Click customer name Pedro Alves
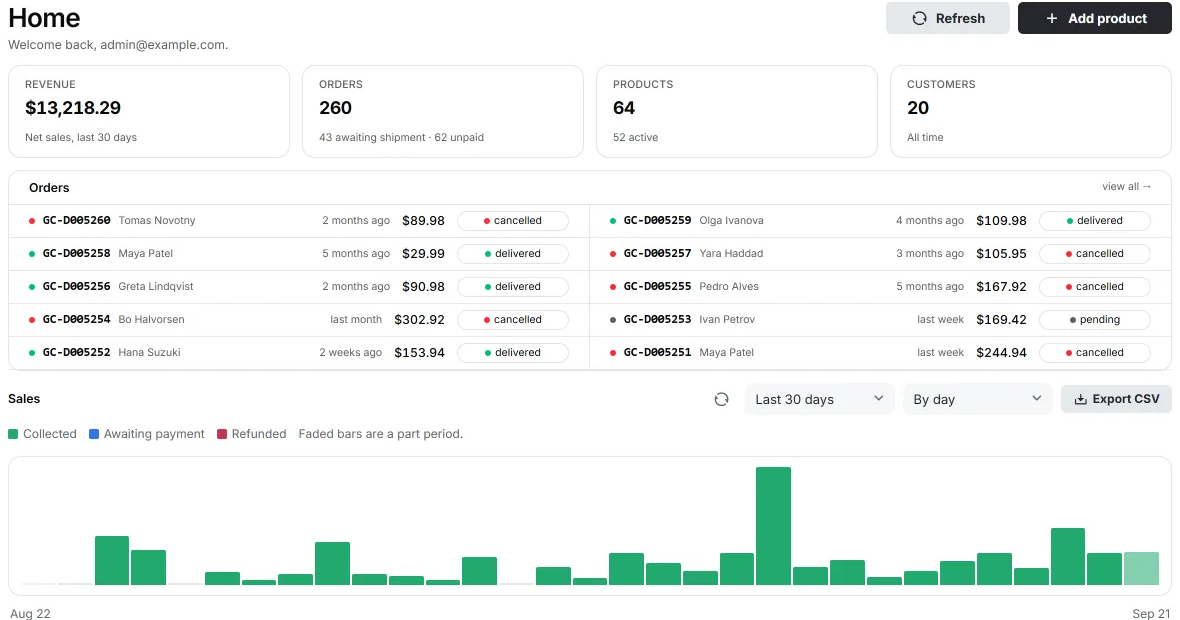The width and height of the screenshot is (1180, 620). [x=728, y=287]
